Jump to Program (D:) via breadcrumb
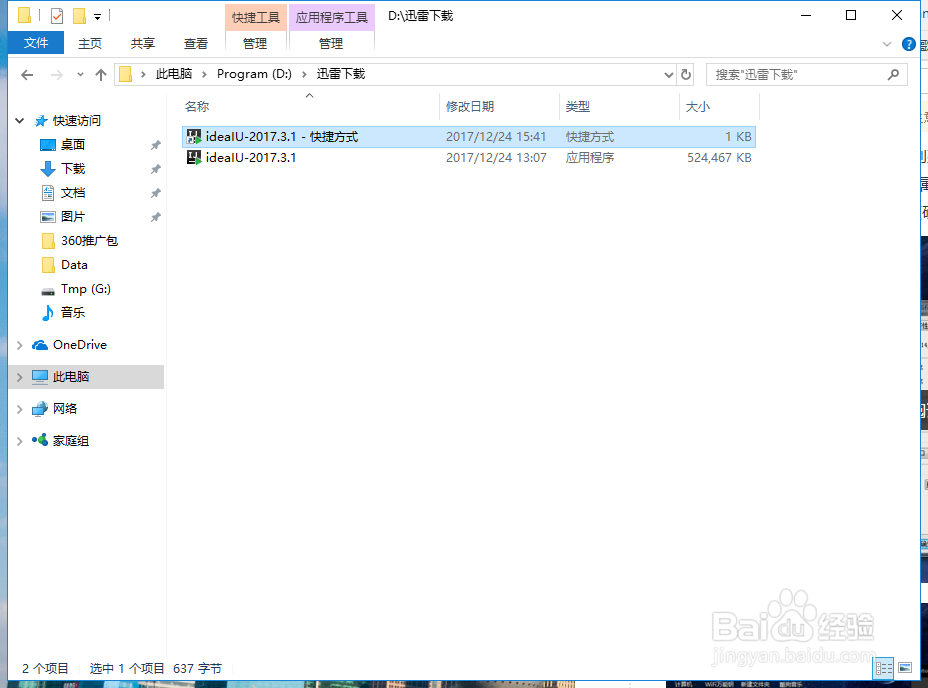Screen dimensions: 928x688 [253, 73]
